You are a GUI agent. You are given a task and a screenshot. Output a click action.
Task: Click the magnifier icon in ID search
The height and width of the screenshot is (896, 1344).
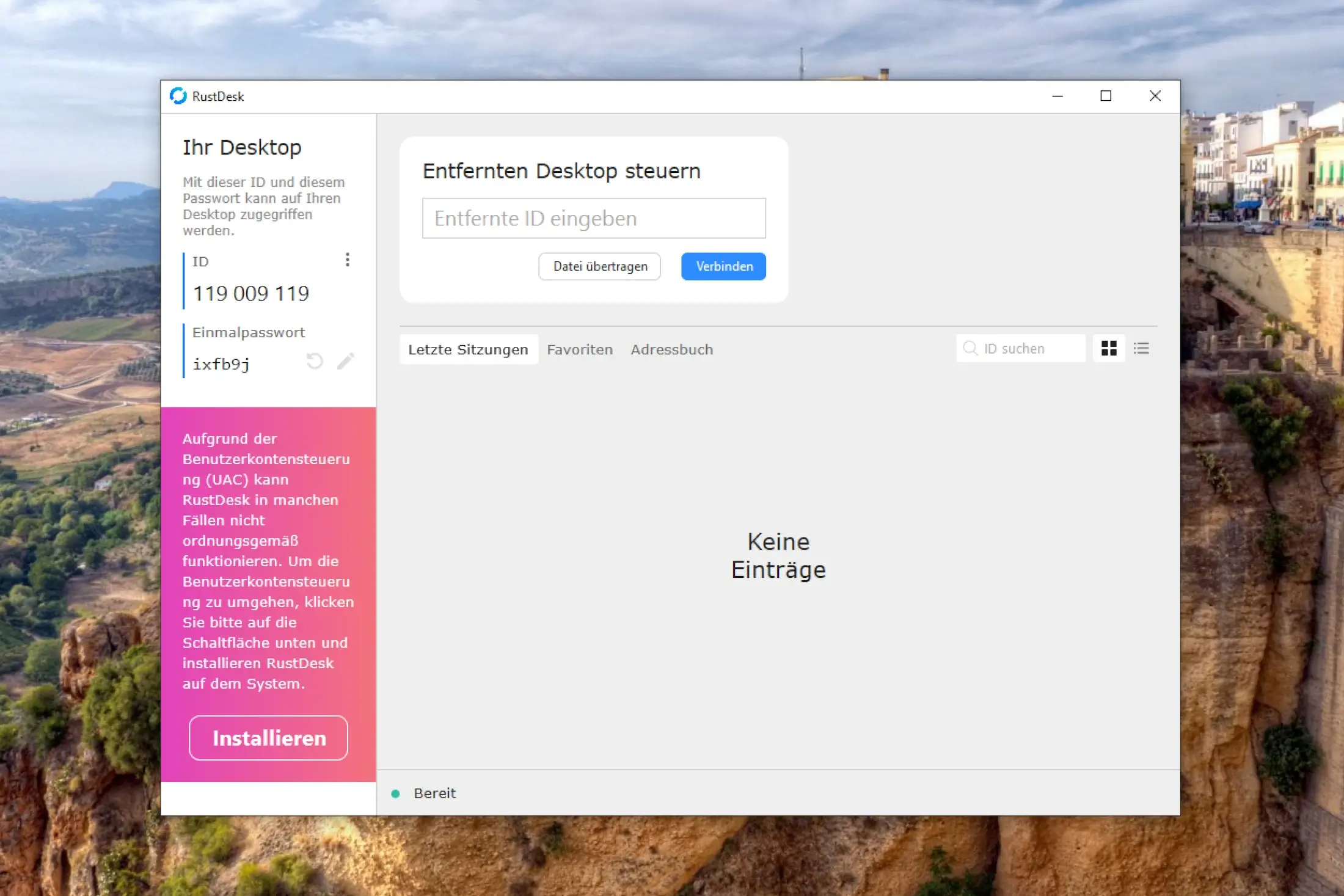pos(970,349)
